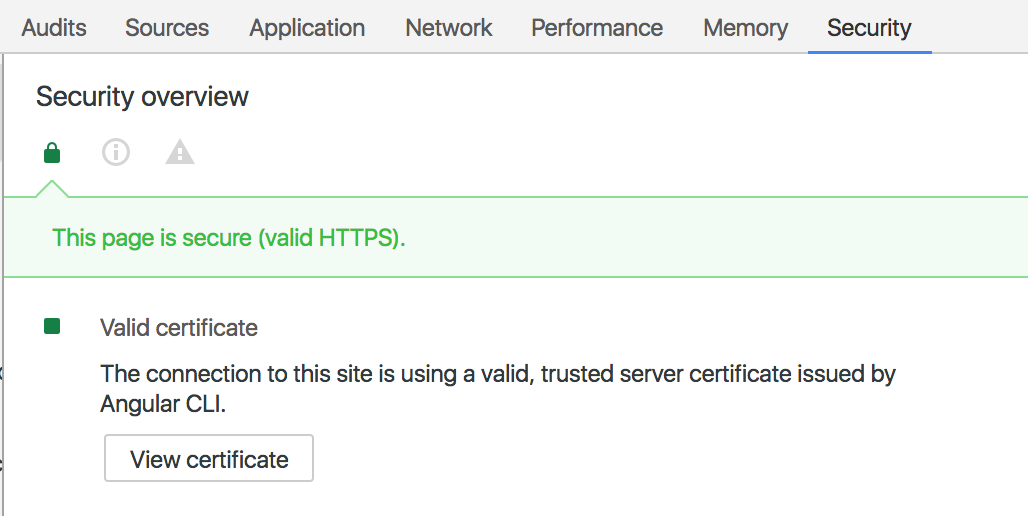Click the gray info circle icon
The height and width of the screenshot is (516, 1028).
(x=116, y=152)
